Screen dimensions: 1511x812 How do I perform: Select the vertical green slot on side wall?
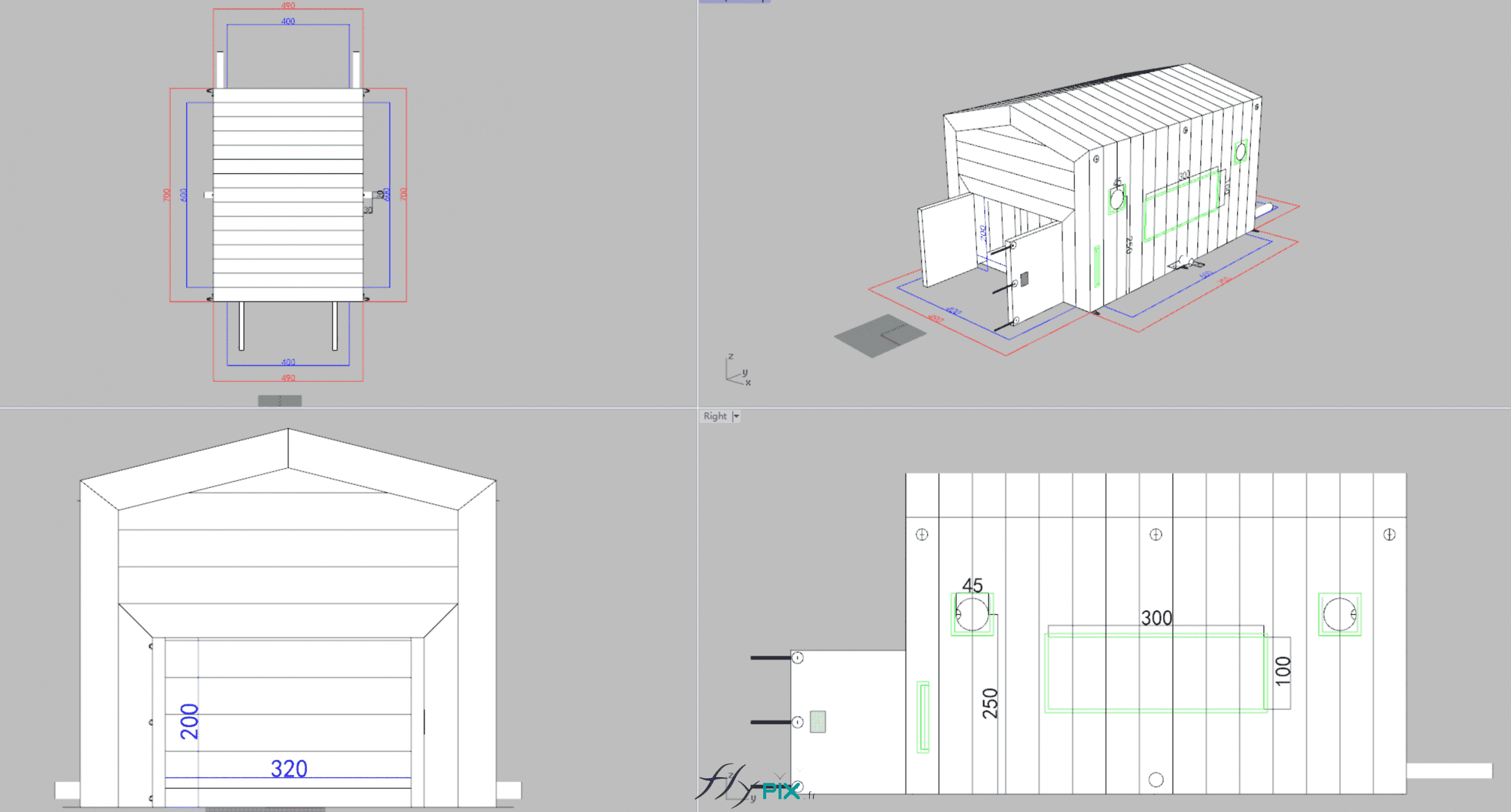coord(923,717)
